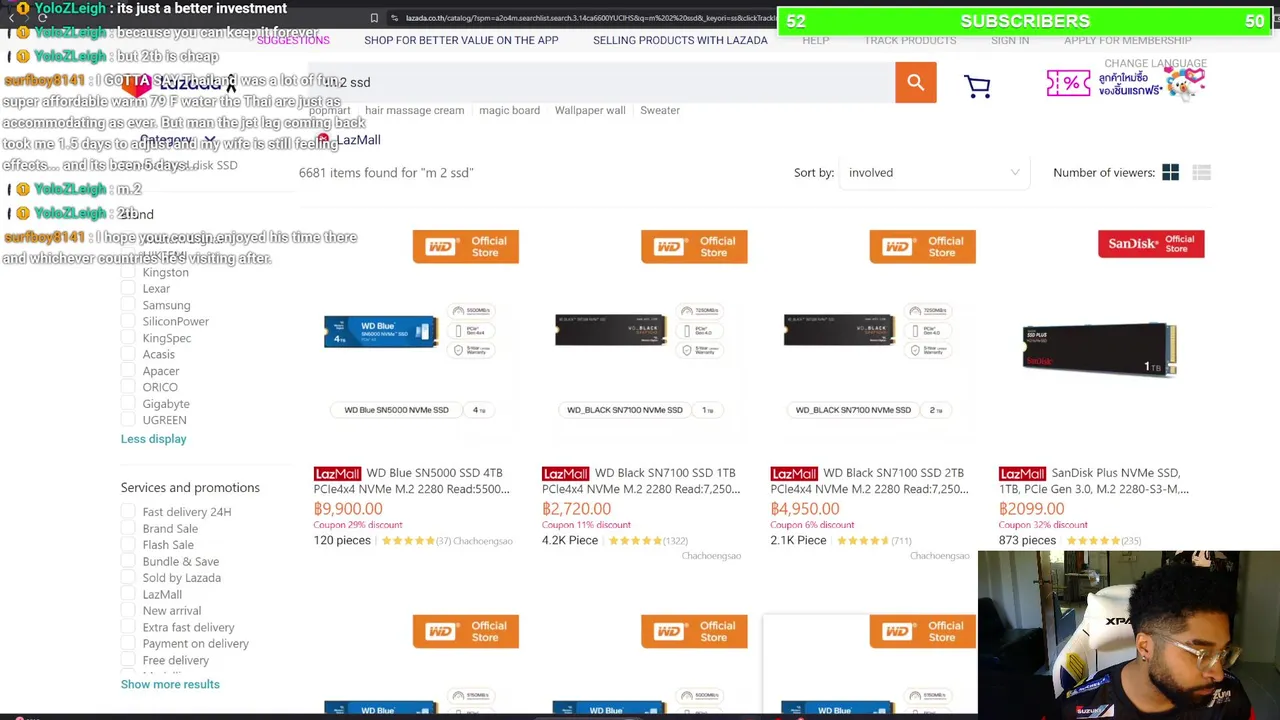Tick the KingSpec brand checkbox
Viewport: 1280px width, 720px height.
pyautogui.click(x=128, y=338)
